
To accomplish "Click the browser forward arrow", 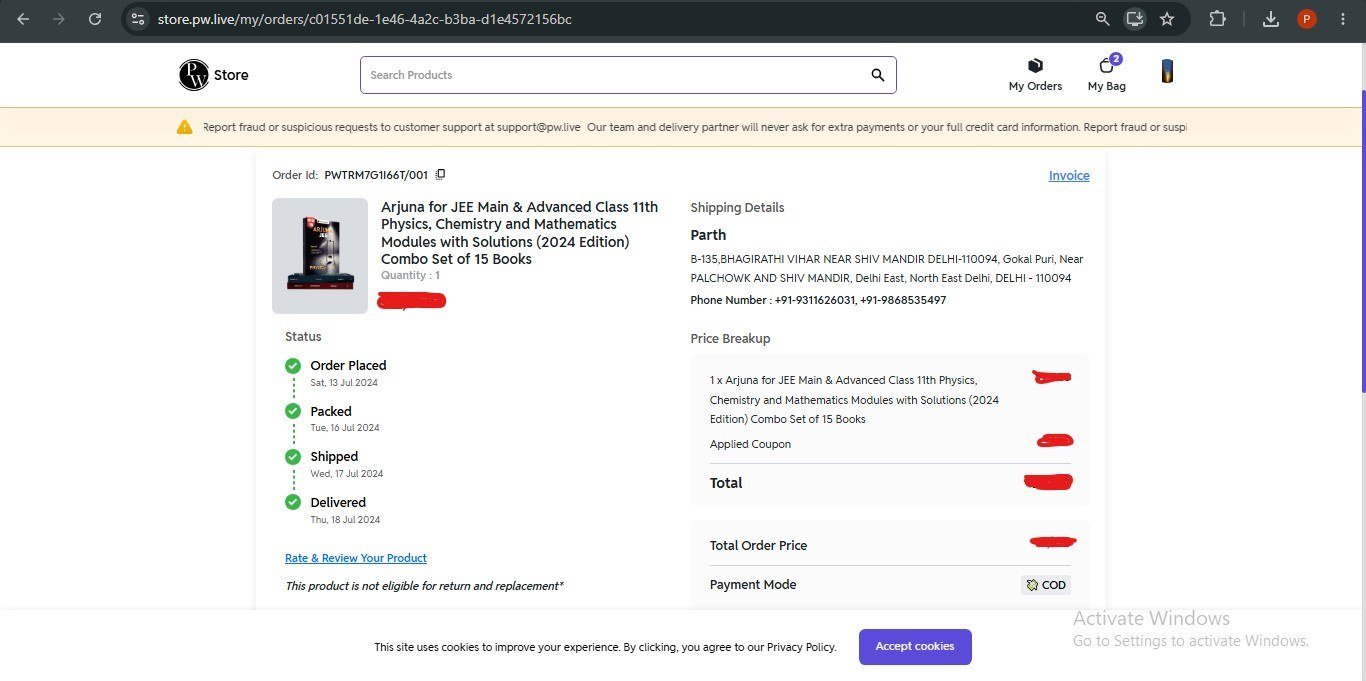I will click(59, 19).
